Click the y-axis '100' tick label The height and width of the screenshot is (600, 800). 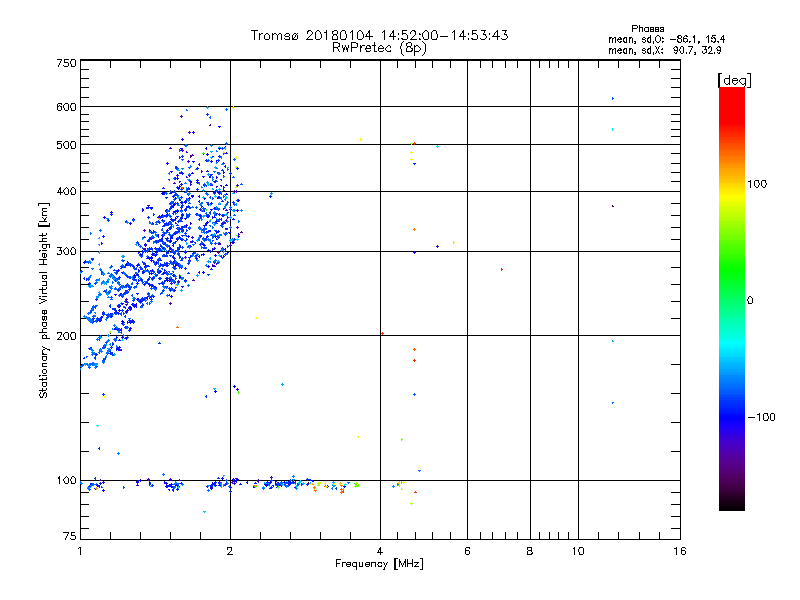66,480
